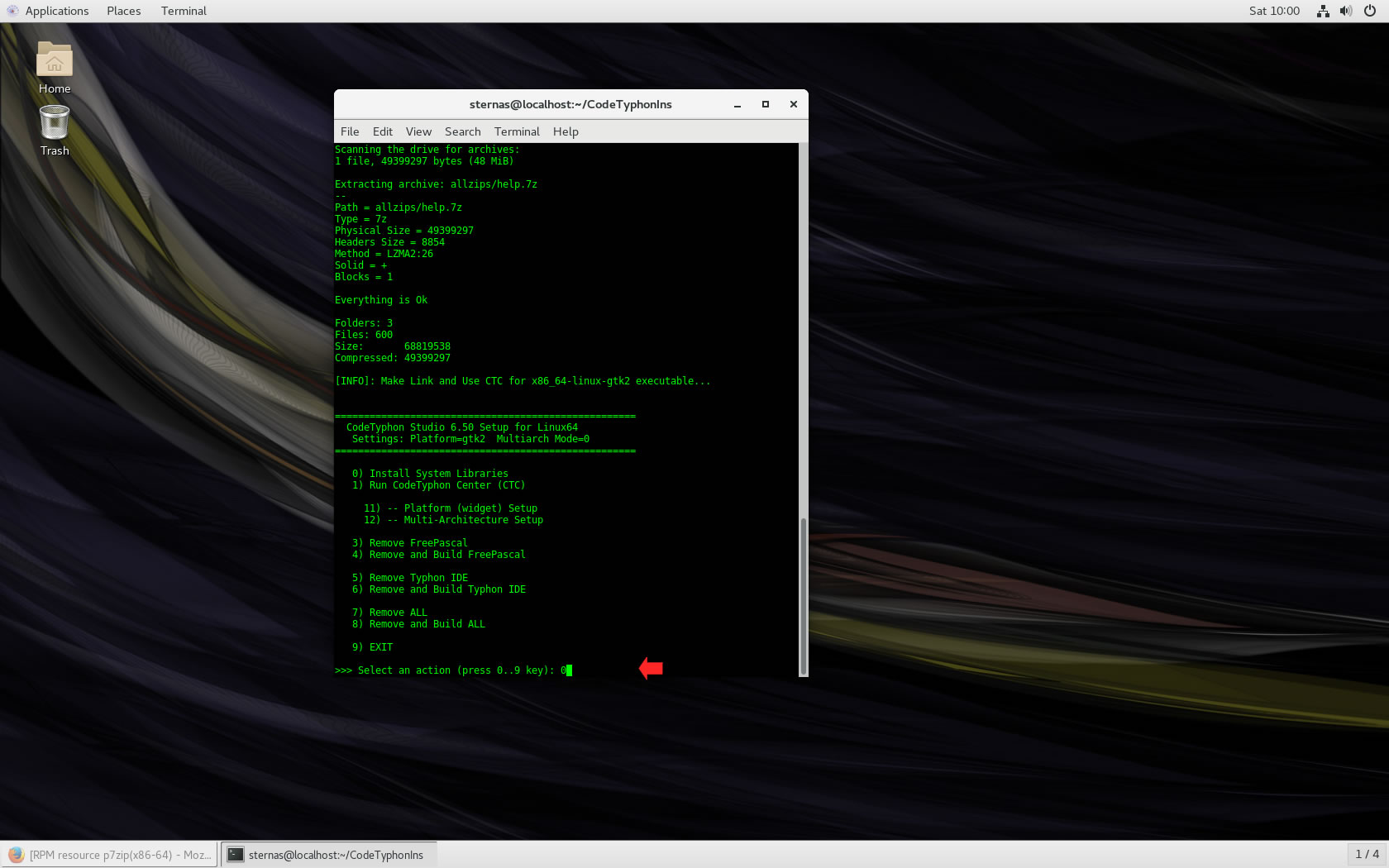Click the 'Path = allzips/help.7z' line
Viewport: 1389px width, 868px height.
tap(399, 207)
